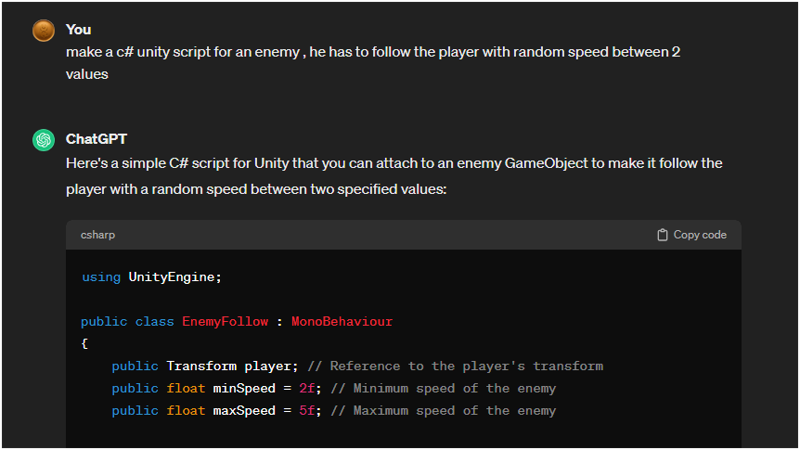Click the EnemyFollow class name
Viewport: 800px width, 450px height.
tap(225, 321)
